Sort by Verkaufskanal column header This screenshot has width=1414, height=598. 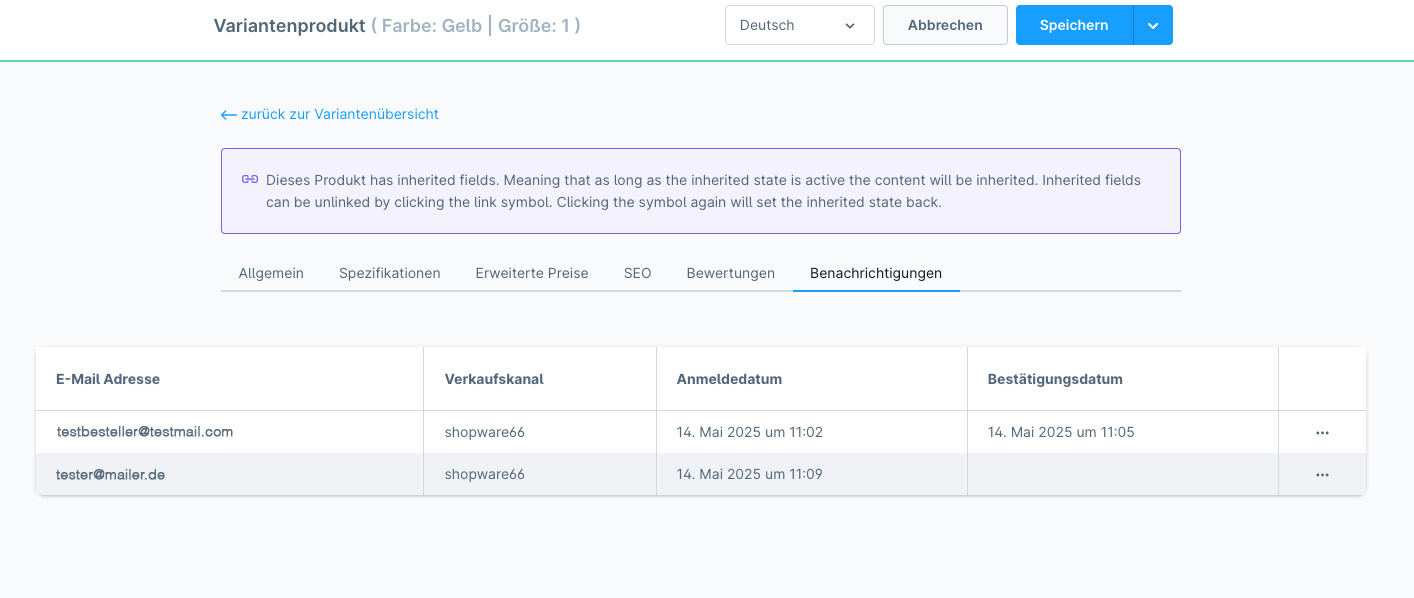click(494, 379)
